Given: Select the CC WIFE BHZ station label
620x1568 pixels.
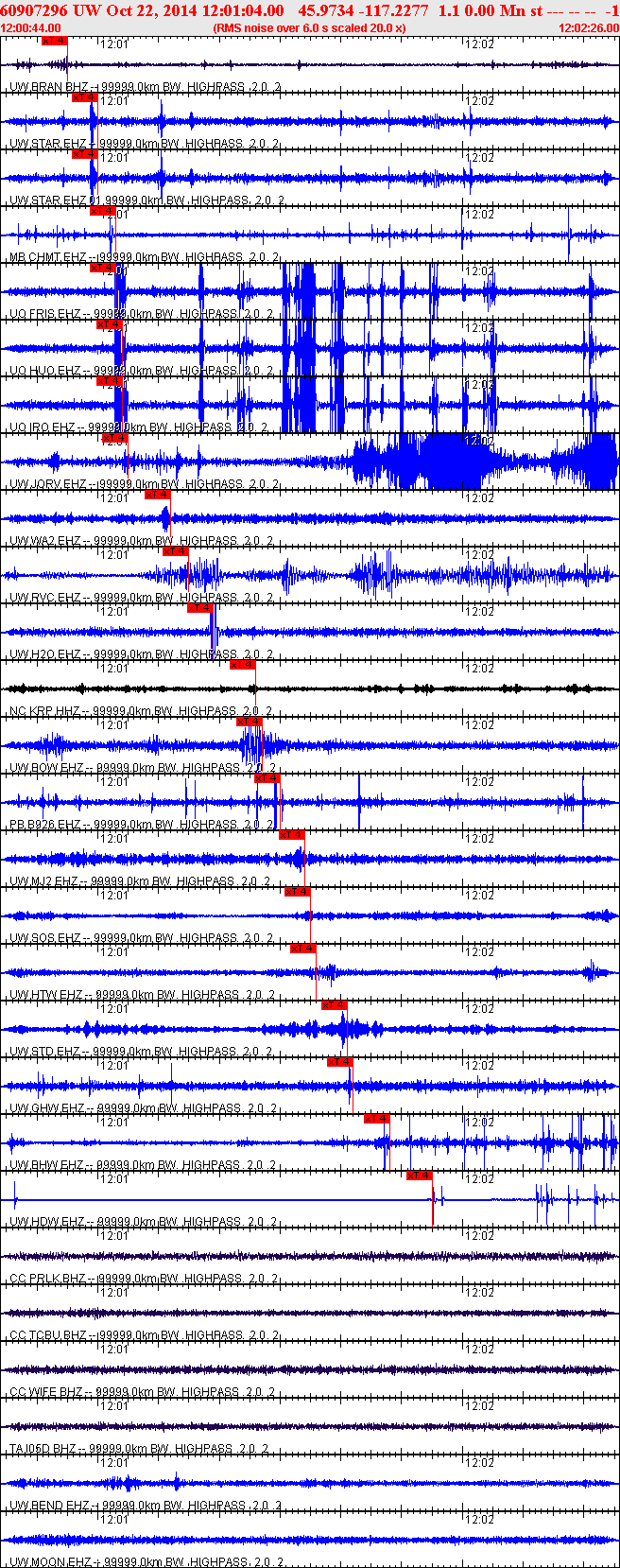Looking at the screenshot, I should (x=143, y=1392).
